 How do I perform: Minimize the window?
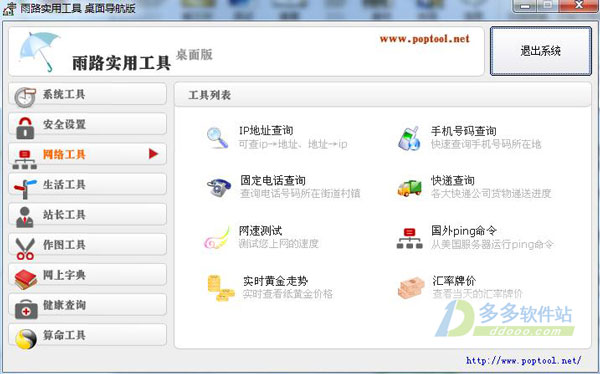(x=525, y=6)
